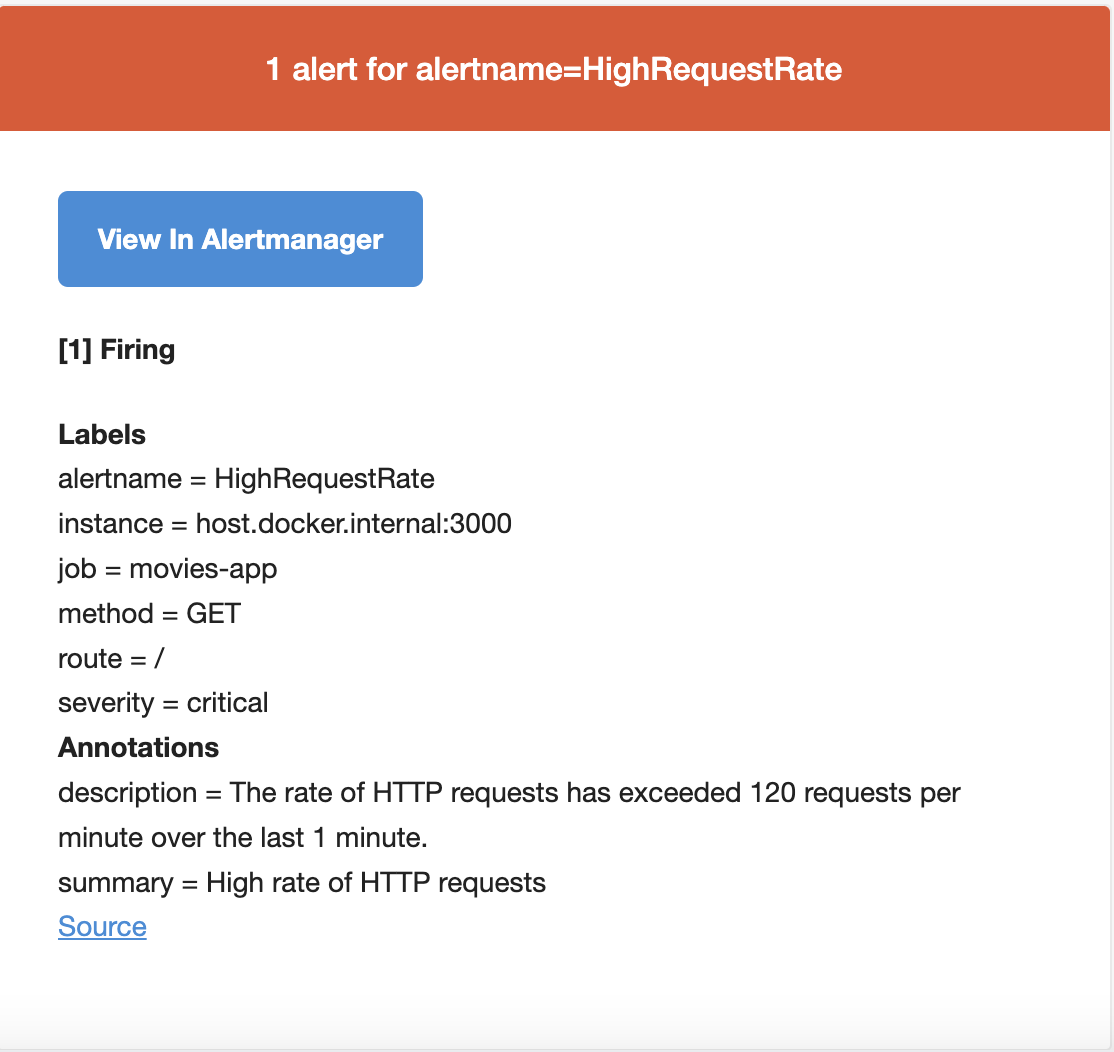Click the View In Alertmanager button
This screenshot has width=1114, height=1052.
(x=240, y=239)
